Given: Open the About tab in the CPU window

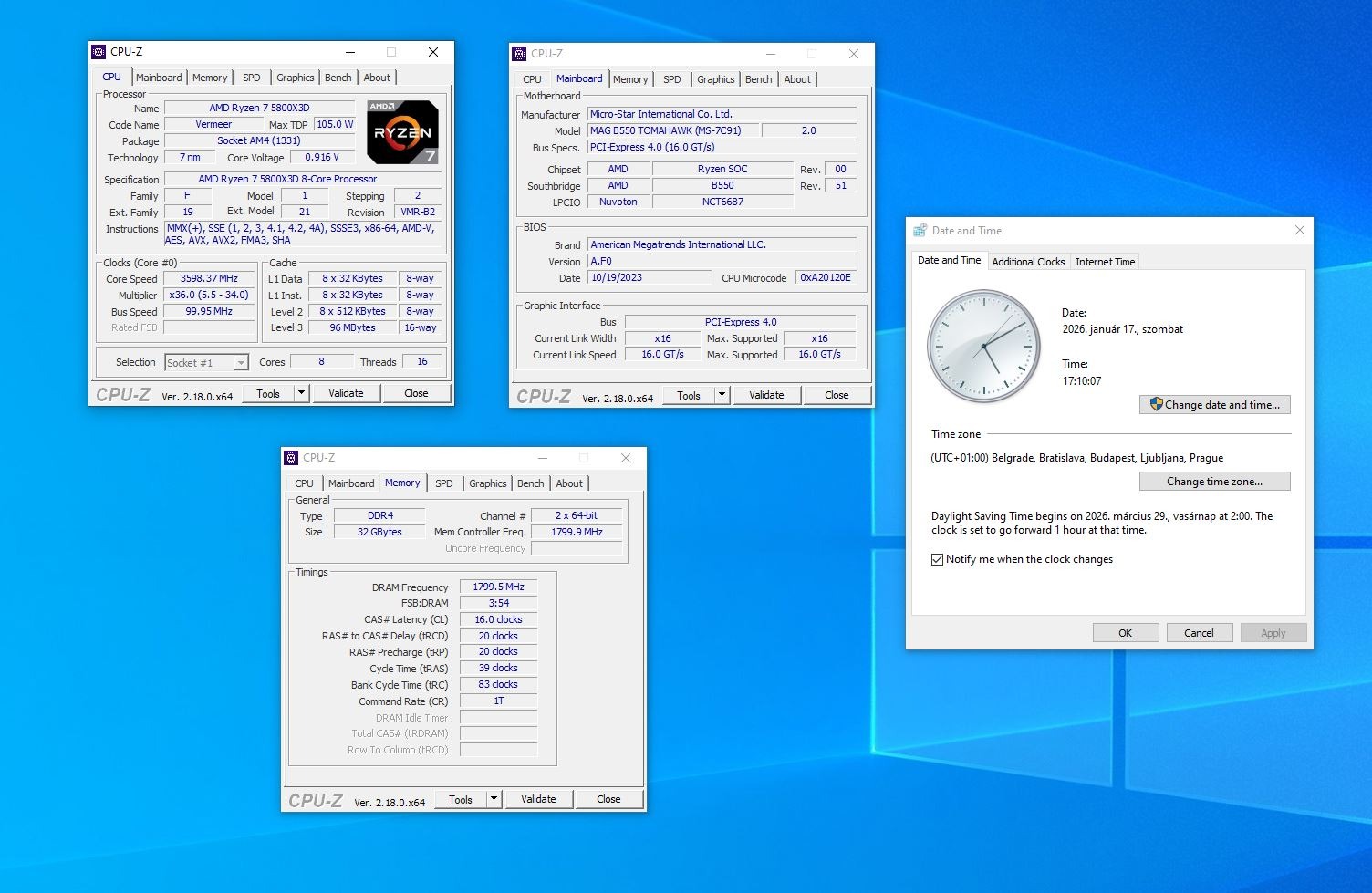Looking at the screenshot, I should click(x=377, y=78).
